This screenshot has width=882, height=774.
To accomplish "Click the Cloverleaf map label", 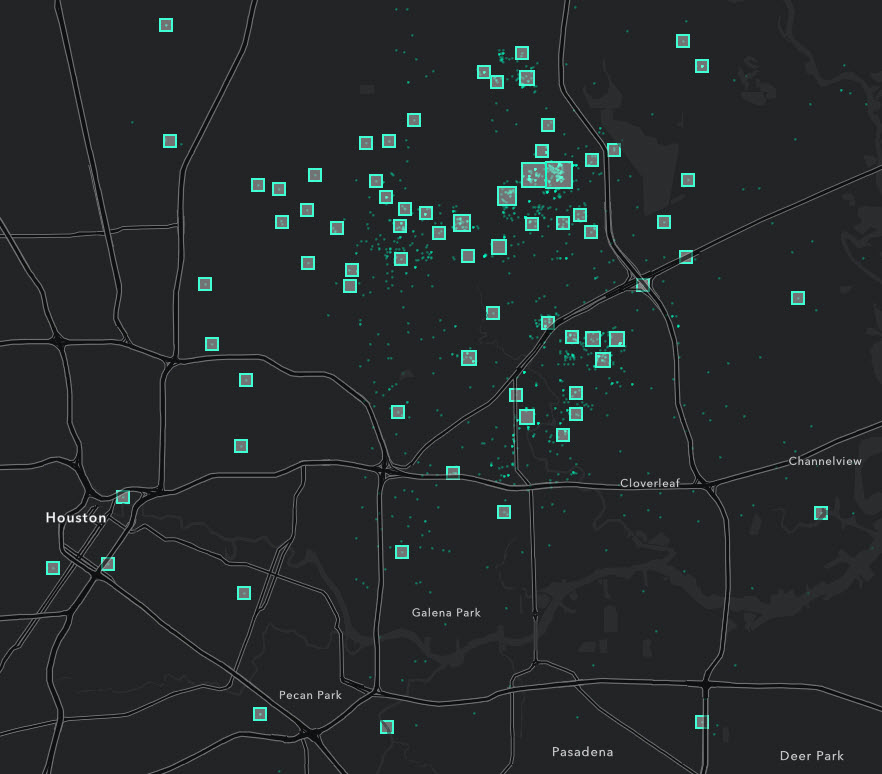I will point(650,483).
